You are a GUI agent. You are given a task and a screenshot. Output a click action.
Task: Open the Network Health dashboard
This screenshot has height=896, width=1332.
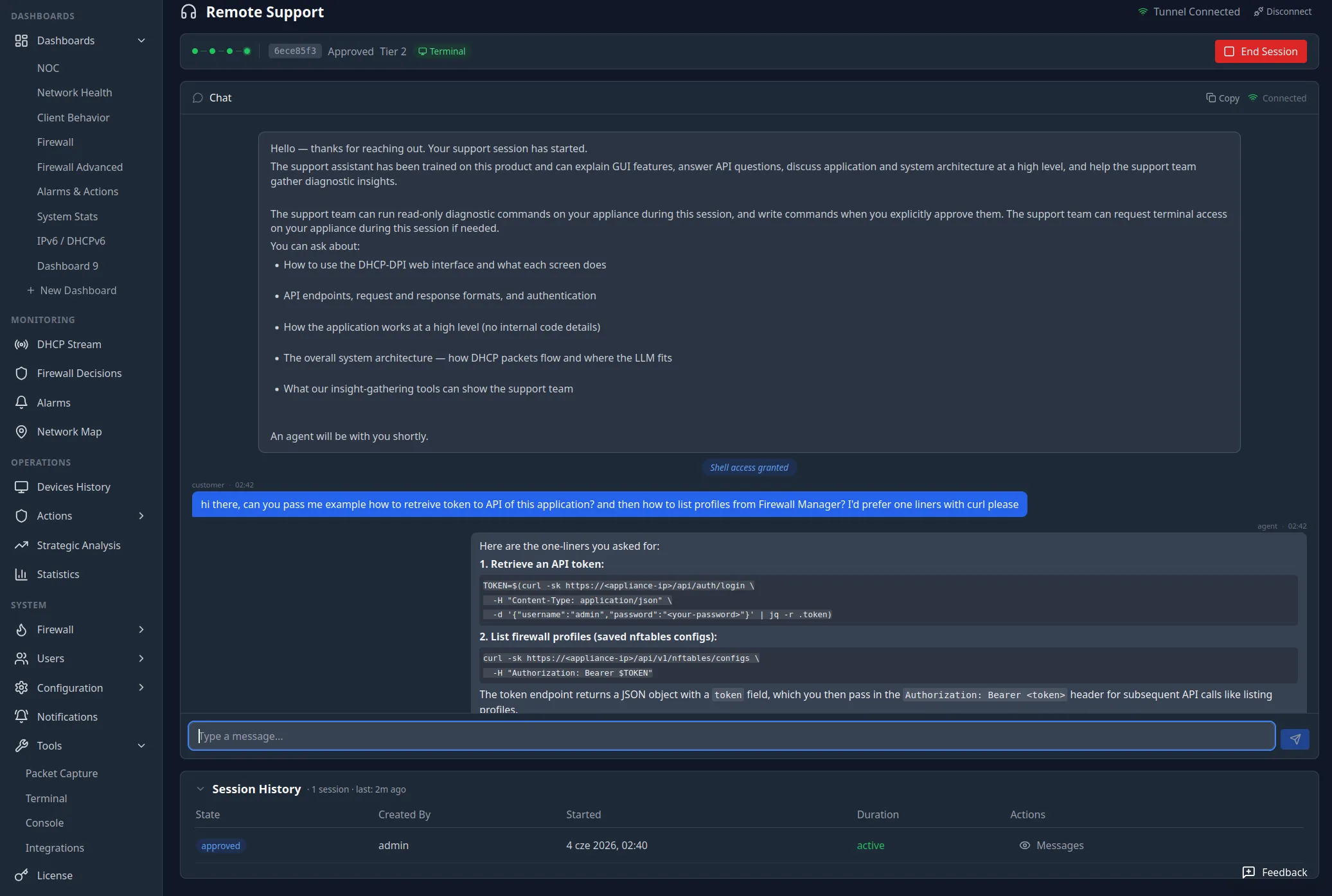pyautogui.click(x=75, y=92)
